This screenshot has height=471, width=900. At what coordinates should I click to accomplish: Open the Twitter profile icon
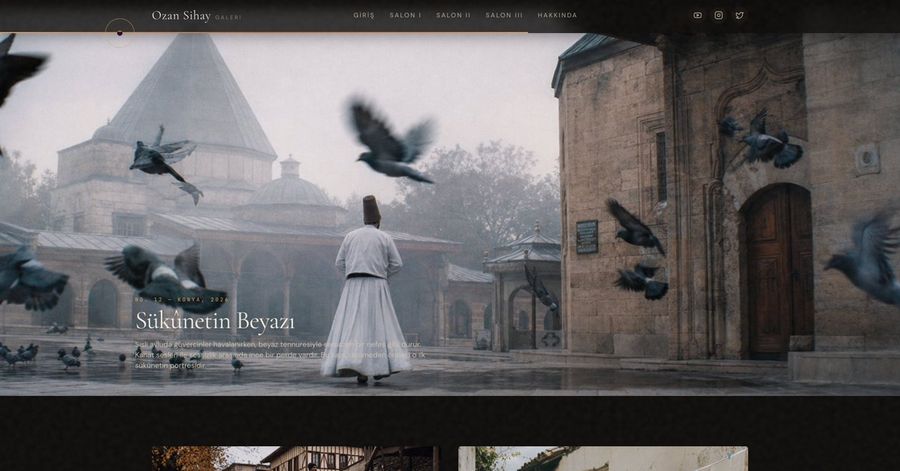(x=740, y=15)
